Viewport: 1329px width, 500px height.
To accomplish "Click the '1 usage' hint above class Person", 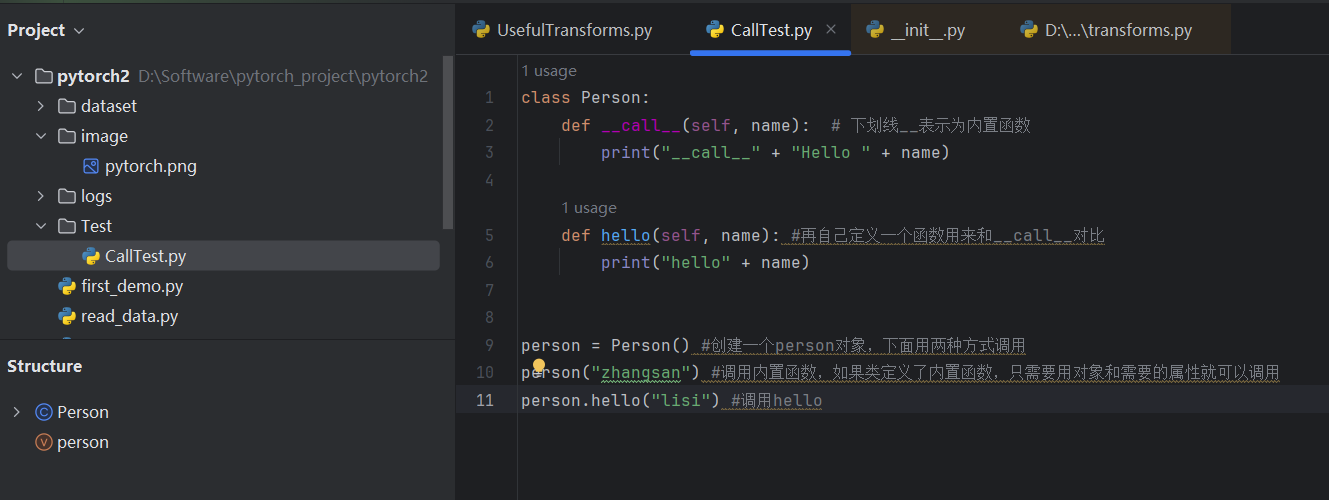I will click(x=549, y=71).
